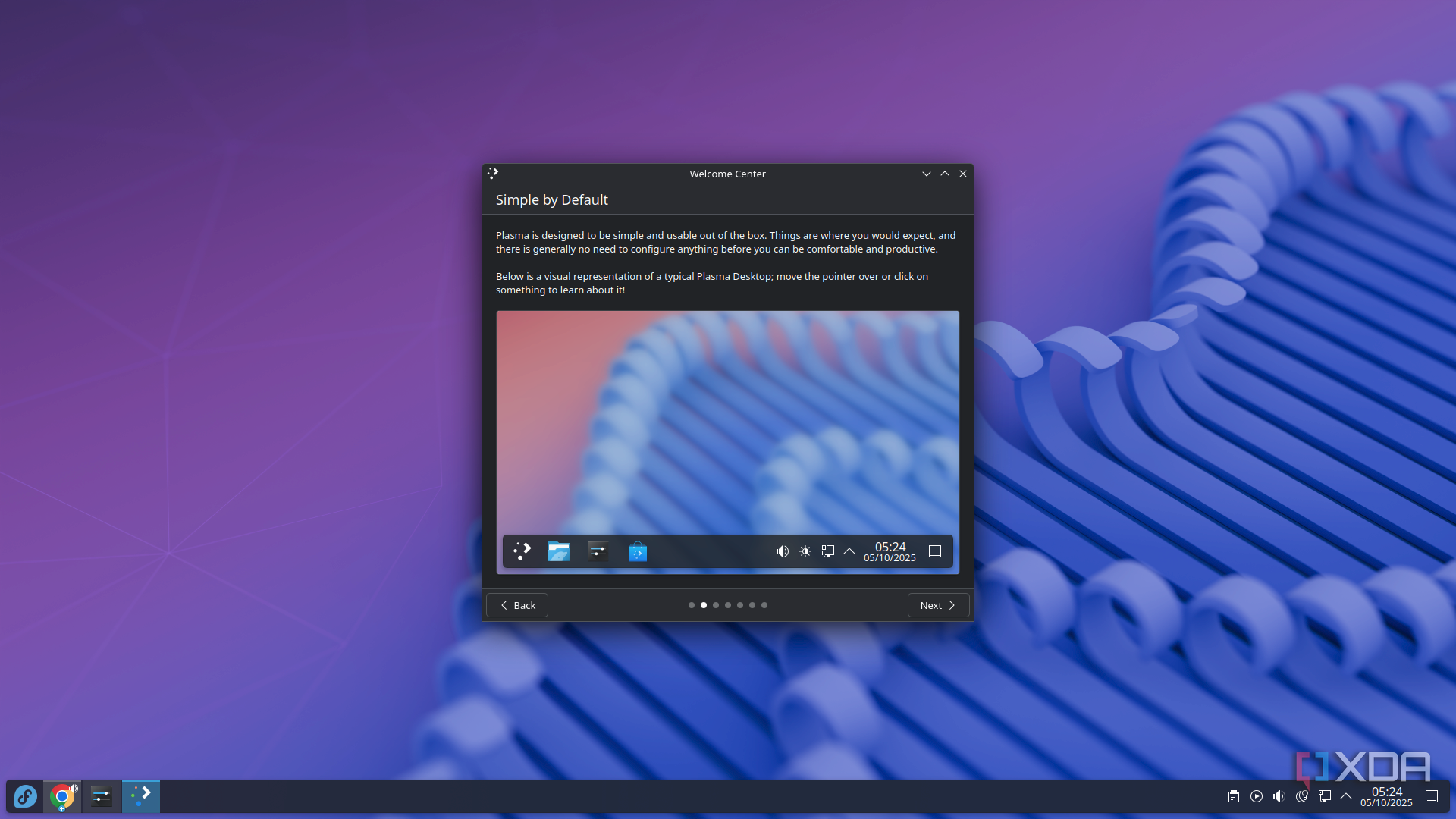The image size is (1456, 819).
Task: Click Dolphin file manager icon in preview
Action: [x=559, y=551]
